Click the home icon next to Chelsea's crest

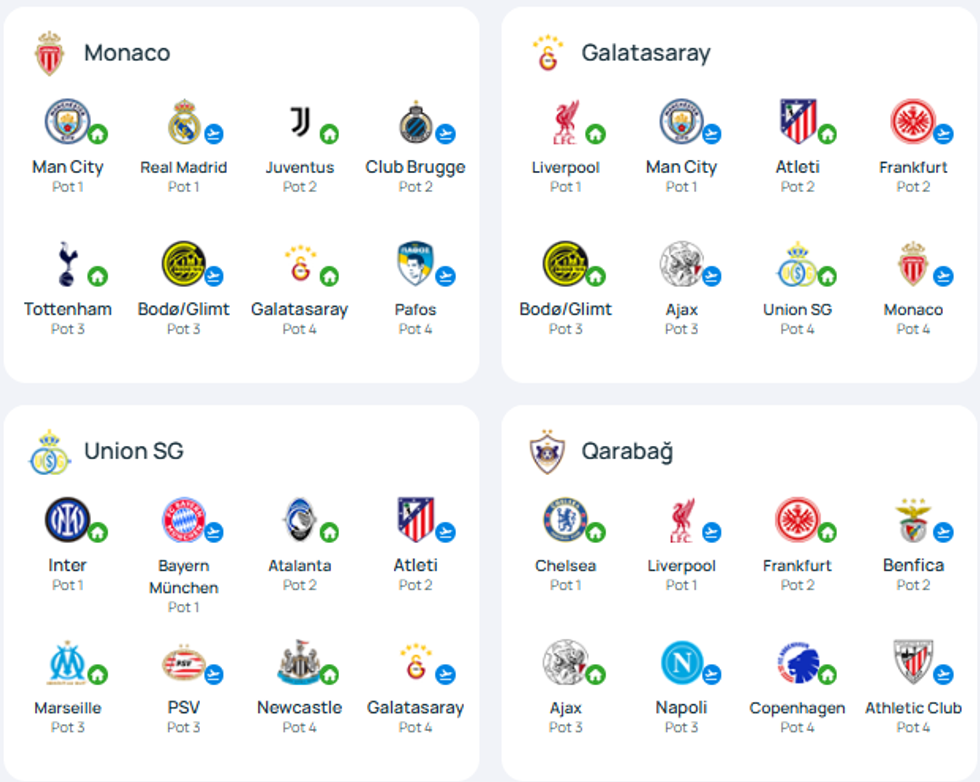pyautogui.click(x=595, y=532)
